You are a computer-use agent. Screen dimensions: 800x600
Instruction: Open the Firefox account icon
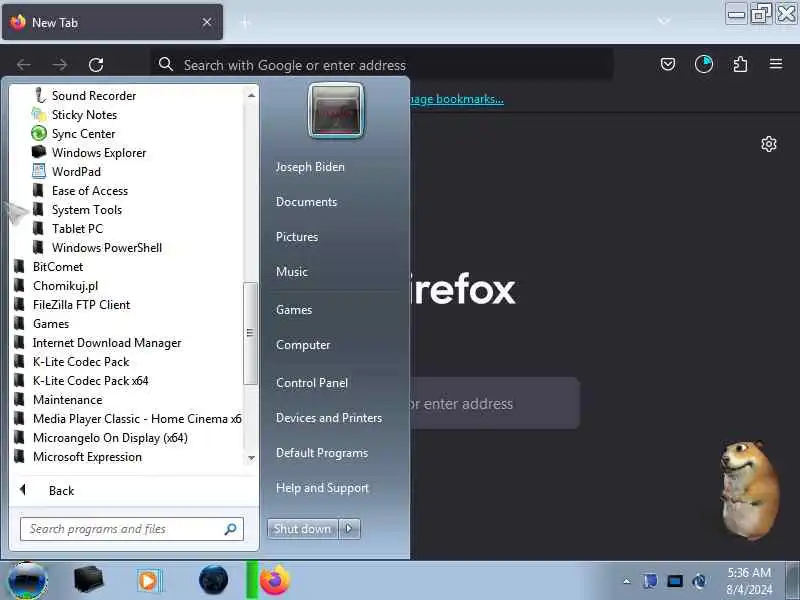click(704, 64)
